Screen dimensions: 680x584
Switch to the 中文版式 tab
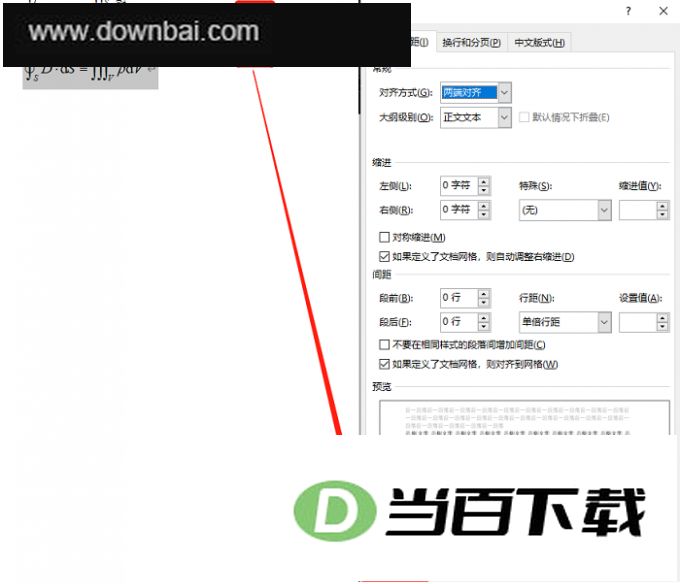(x=539, y=42)
